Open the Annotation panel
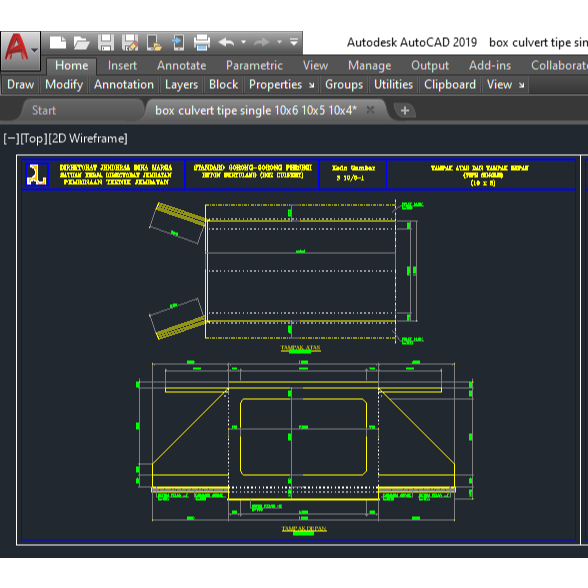This screenshot has width=588, height=588. tap(124, 85)
